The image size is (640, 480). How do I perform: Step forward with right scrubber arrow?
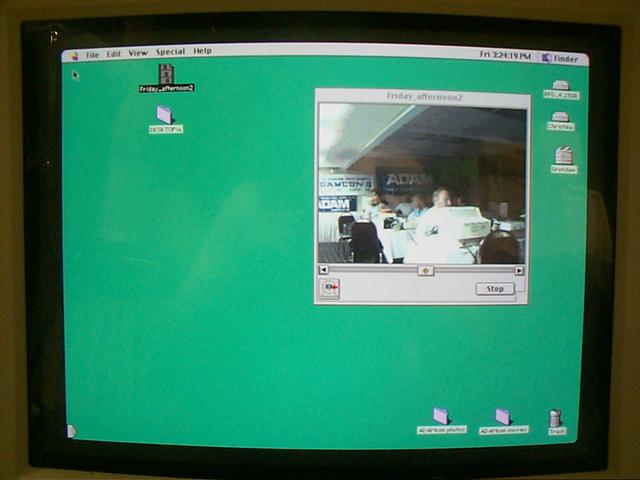tap(519, 270)
